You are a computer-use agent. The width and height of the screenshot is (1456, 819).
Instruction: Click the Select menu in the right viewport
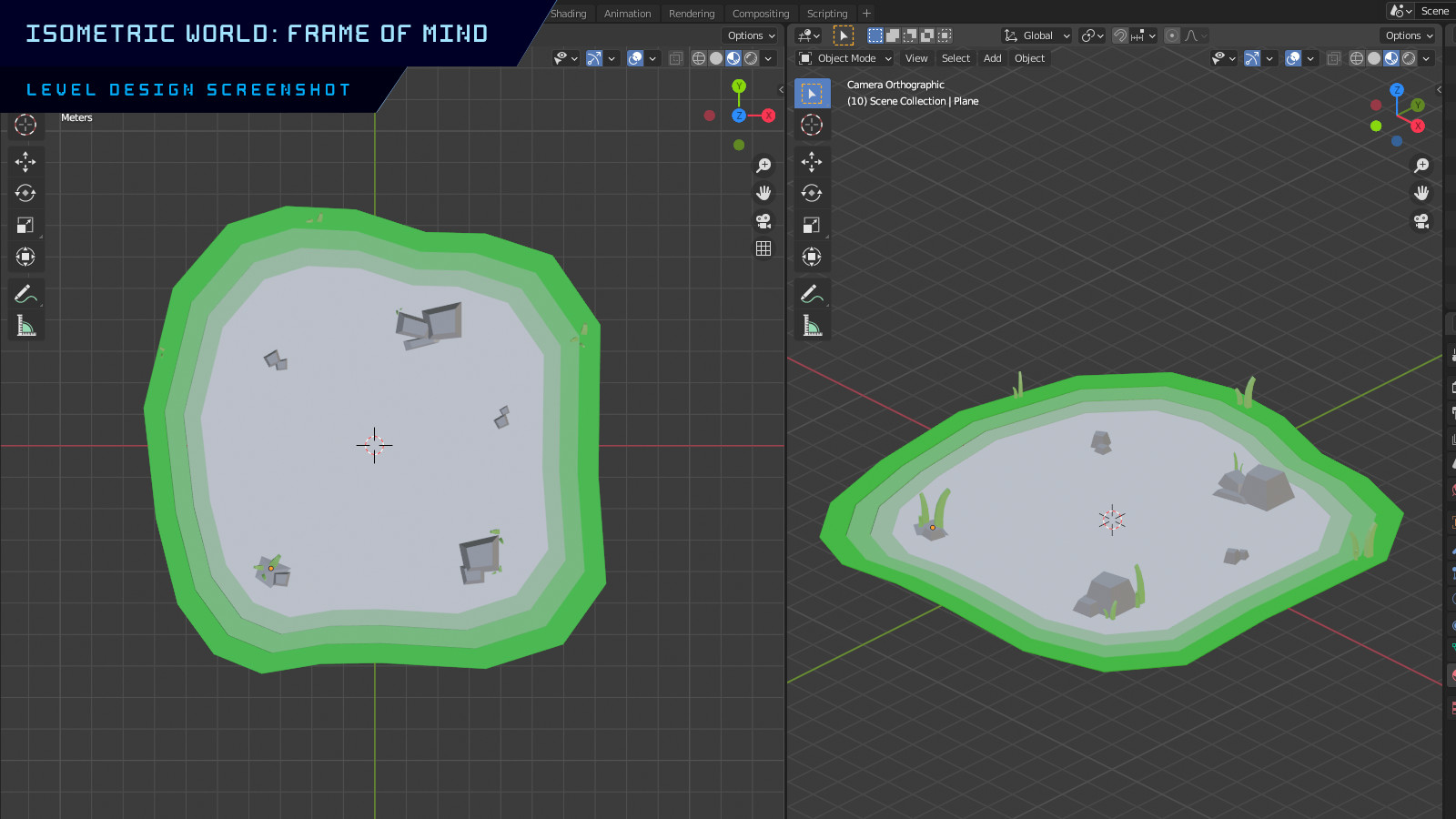tap(955, 58)
